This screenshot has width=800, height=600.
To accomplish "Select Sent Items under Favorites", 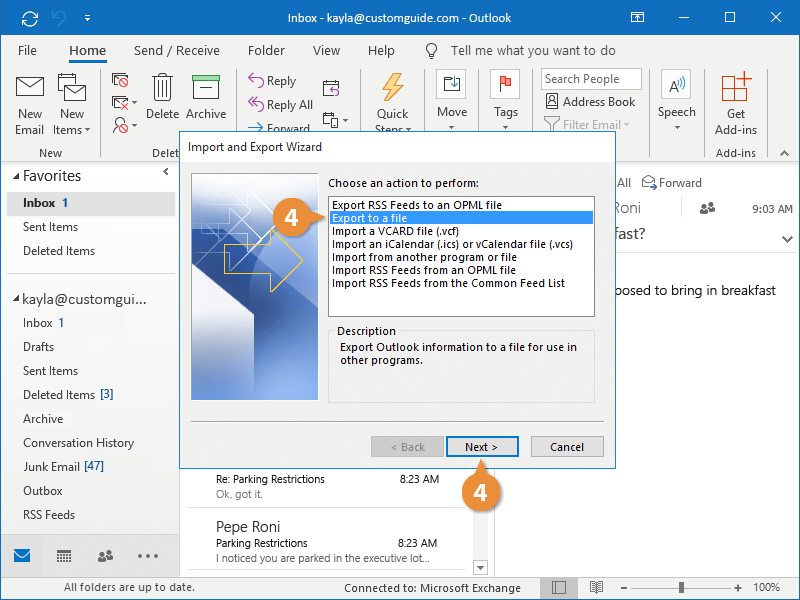I will (x=50, y=227).
